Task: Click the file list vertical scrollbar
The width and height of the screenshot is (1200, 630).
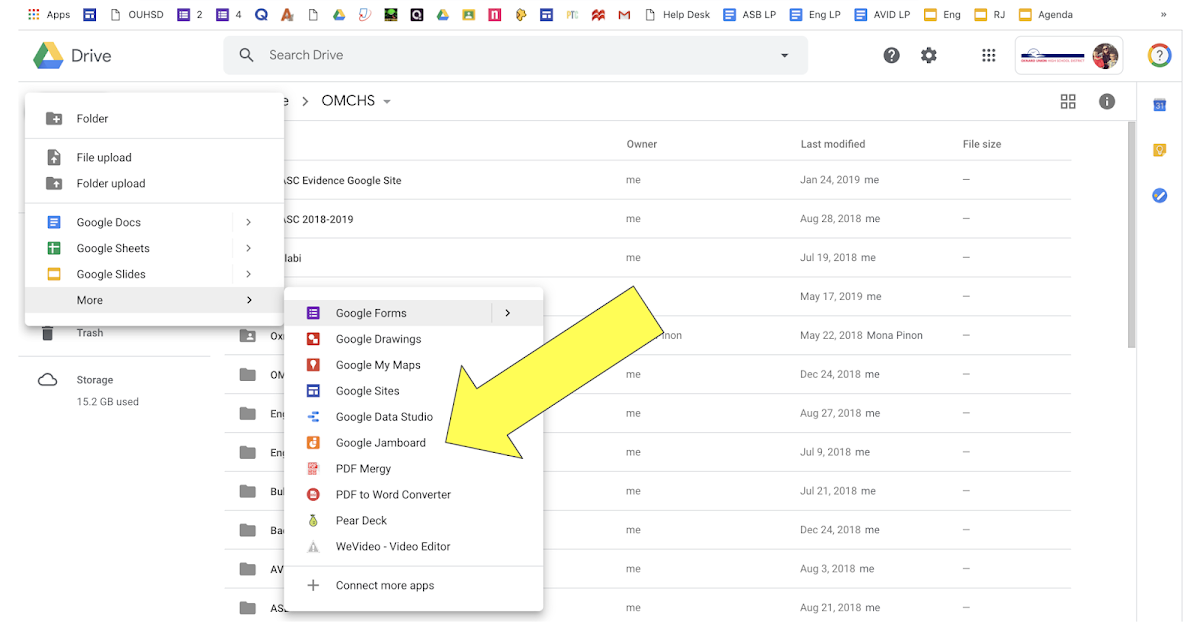Action: coord(1132,235)
